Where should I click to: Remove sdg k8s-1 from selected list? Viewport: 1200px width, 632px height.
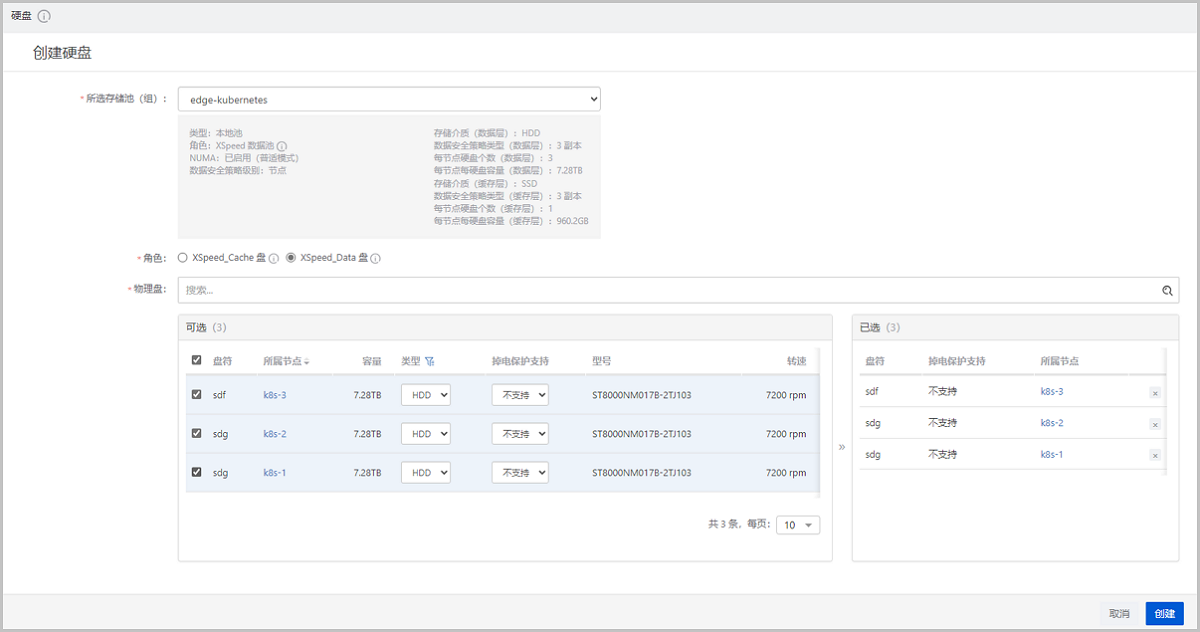(x=1155, y=456)
